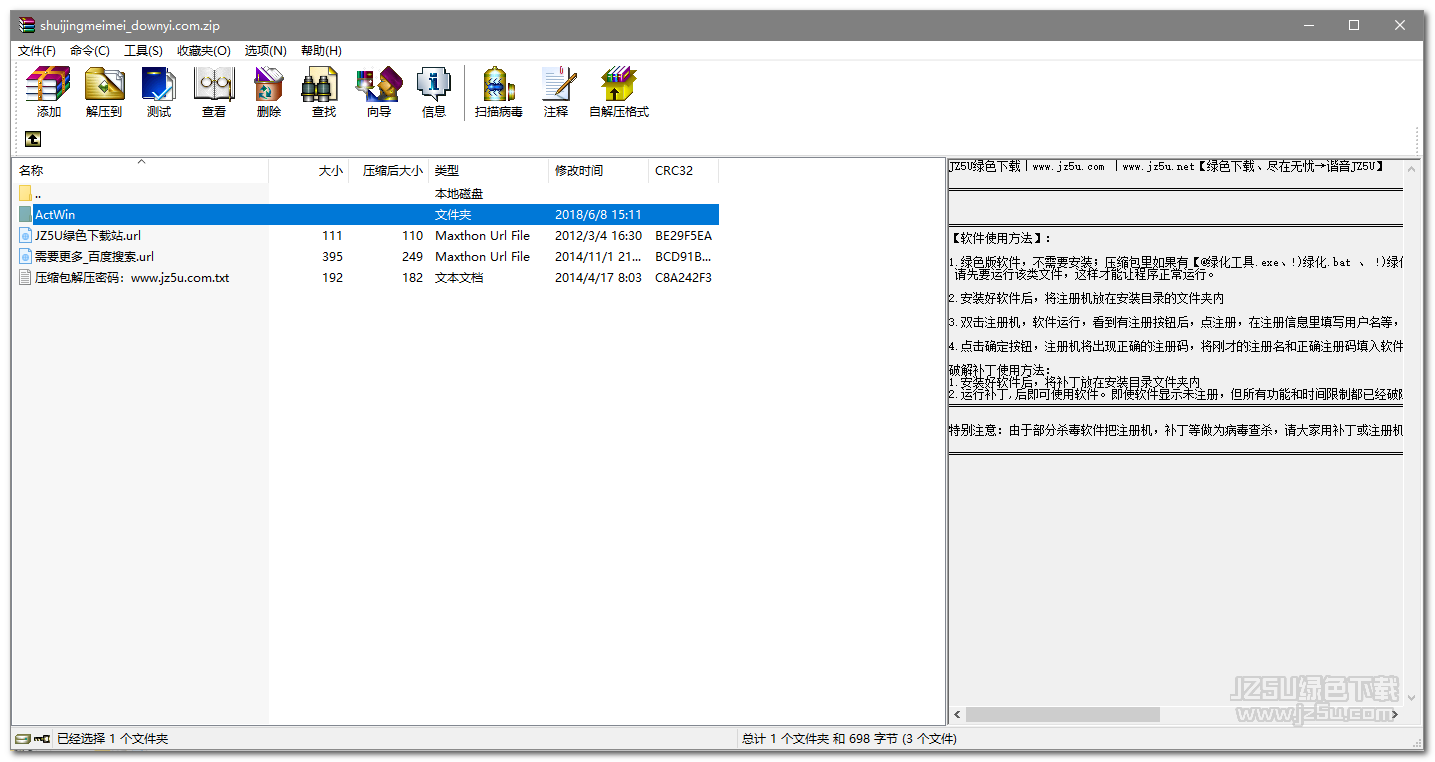Click the ActWin folder icon
The width and height of the screenshot is (1435, 762).
click(25, 215)
